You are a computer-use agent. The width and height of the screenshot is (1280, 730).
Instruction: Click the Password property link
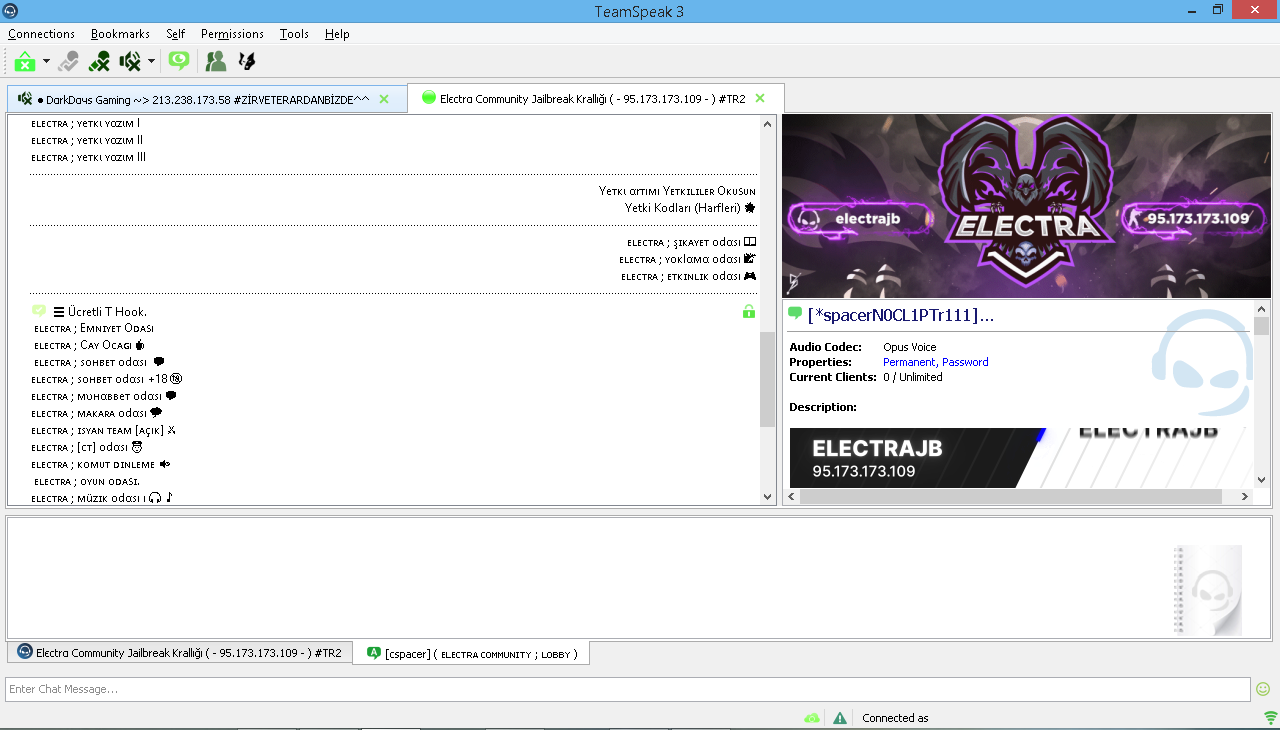click(x=965, y=362)
